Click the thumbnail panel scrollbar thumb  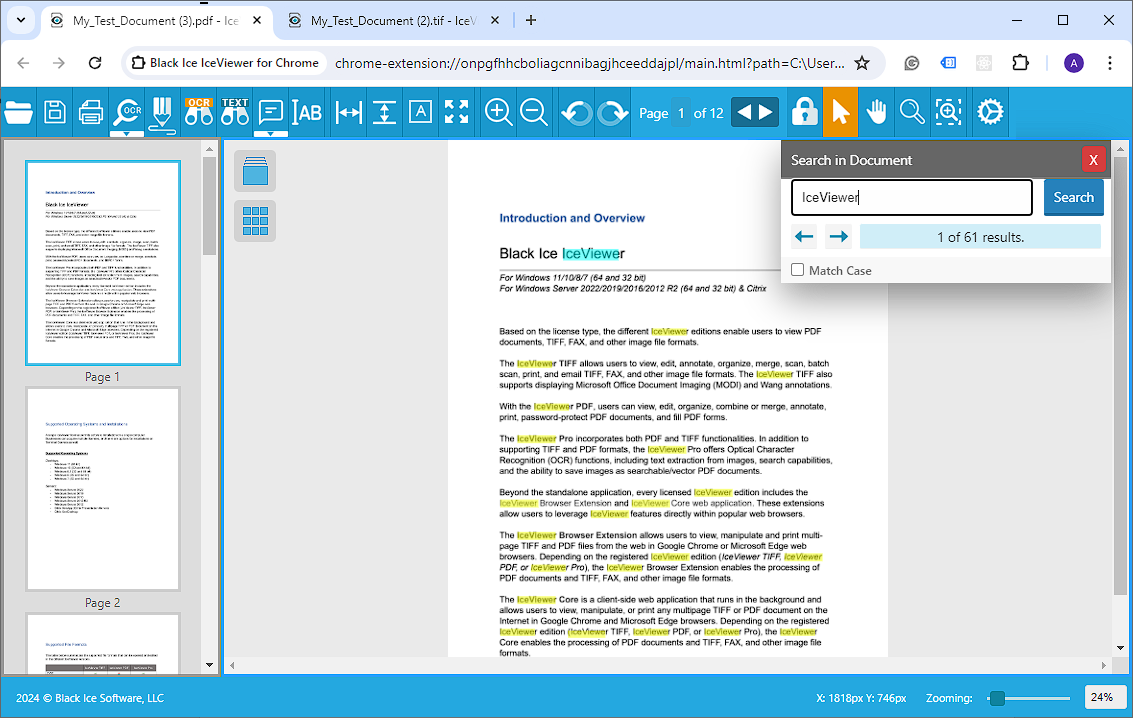tap(210, 206)
